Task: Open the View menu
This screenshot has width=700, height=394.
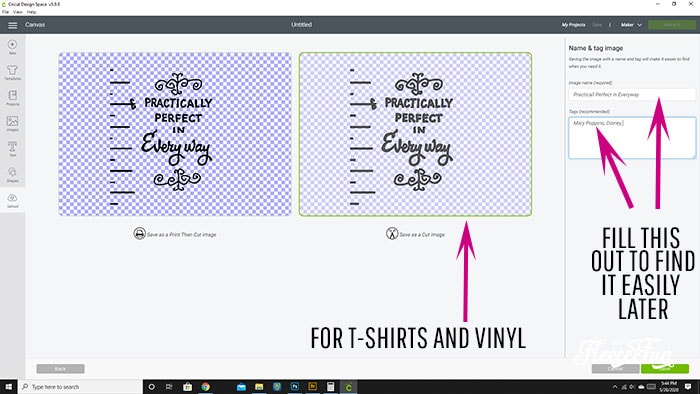Action: point(17,12)
